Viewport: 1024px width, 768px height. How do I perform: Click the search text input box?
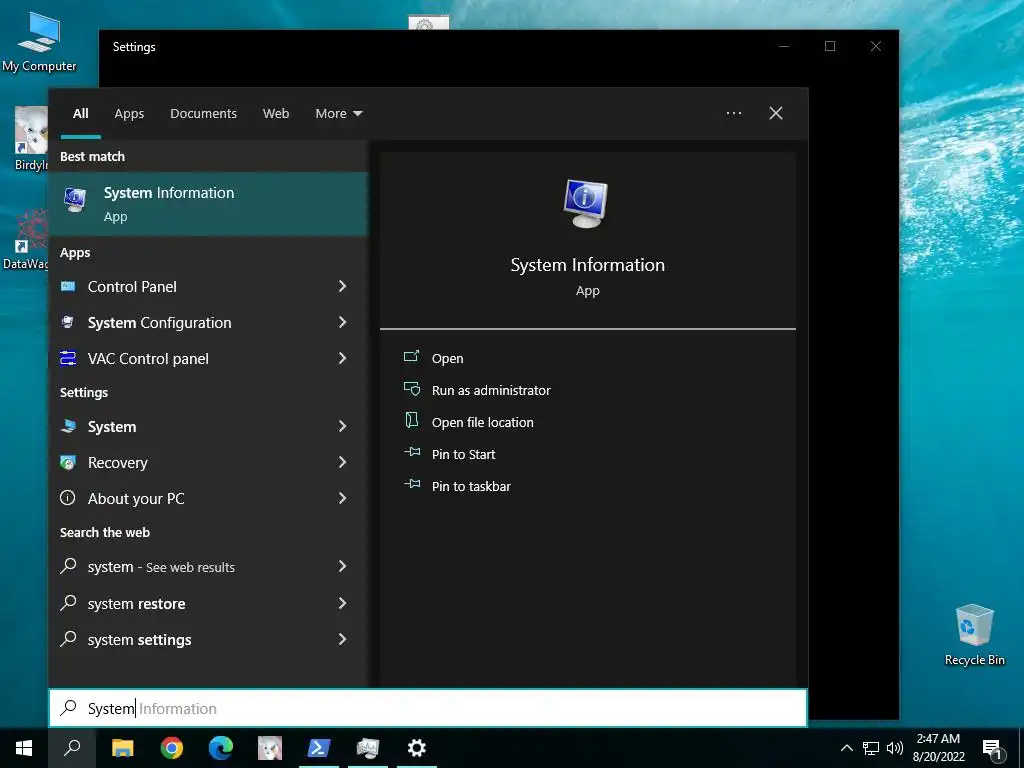tap(428, 708)
